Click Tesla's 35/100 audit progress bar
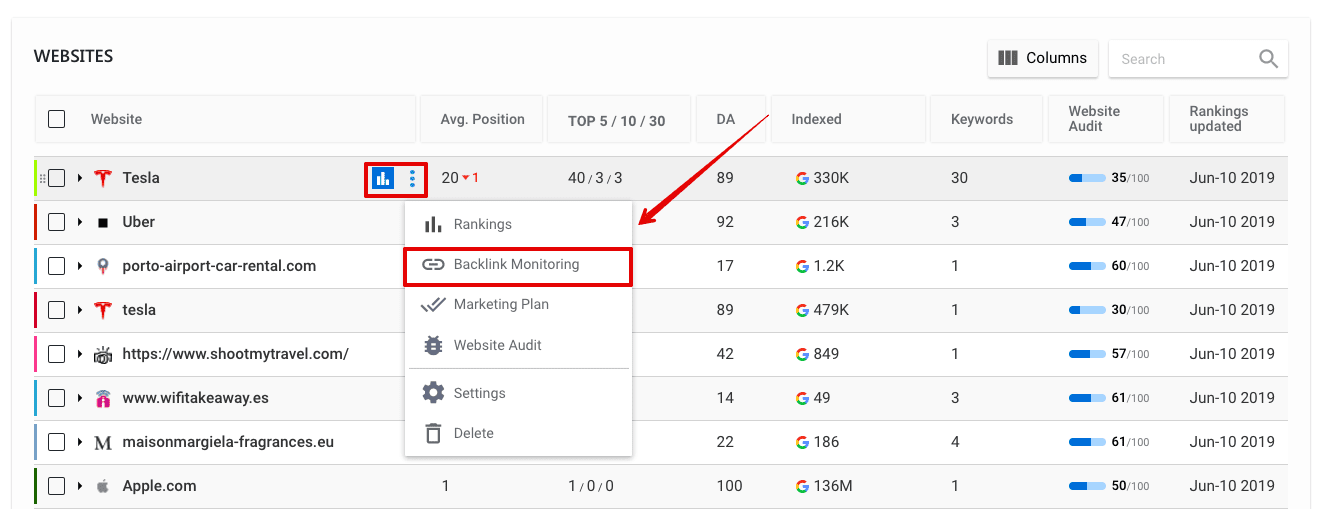1323x509 pixels. click(x=1087, y=178)
